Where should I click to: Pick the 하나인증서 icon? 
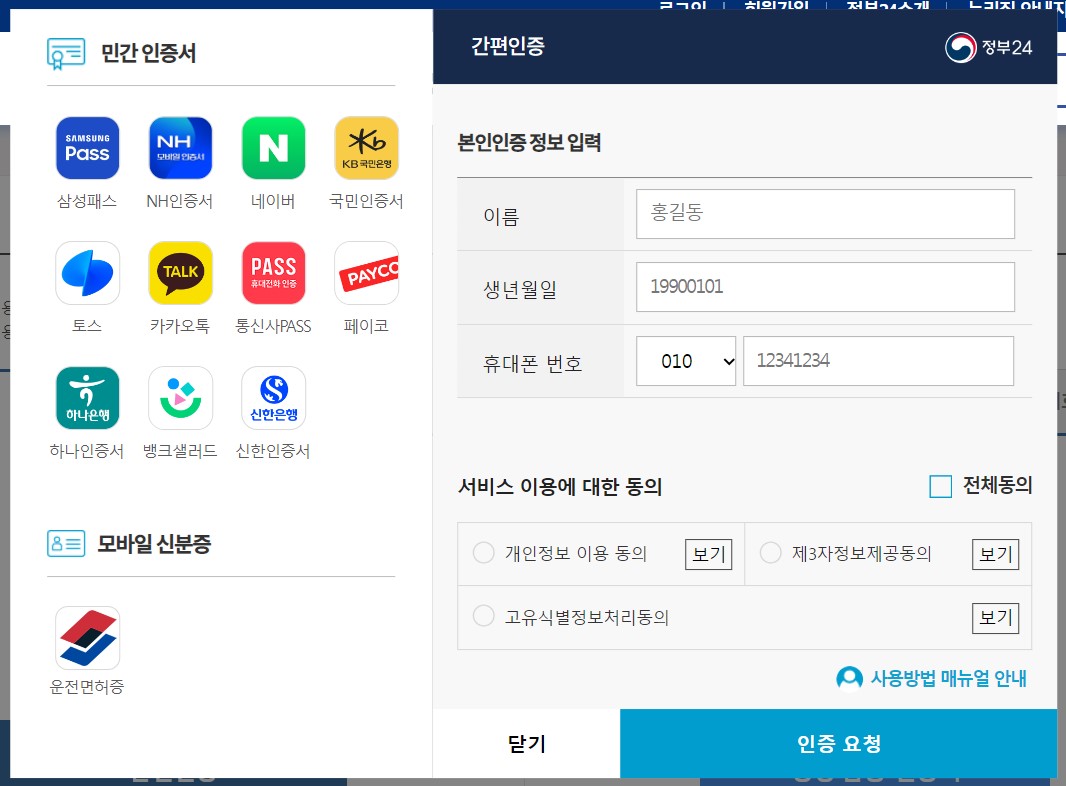click(x=87, y=397)
